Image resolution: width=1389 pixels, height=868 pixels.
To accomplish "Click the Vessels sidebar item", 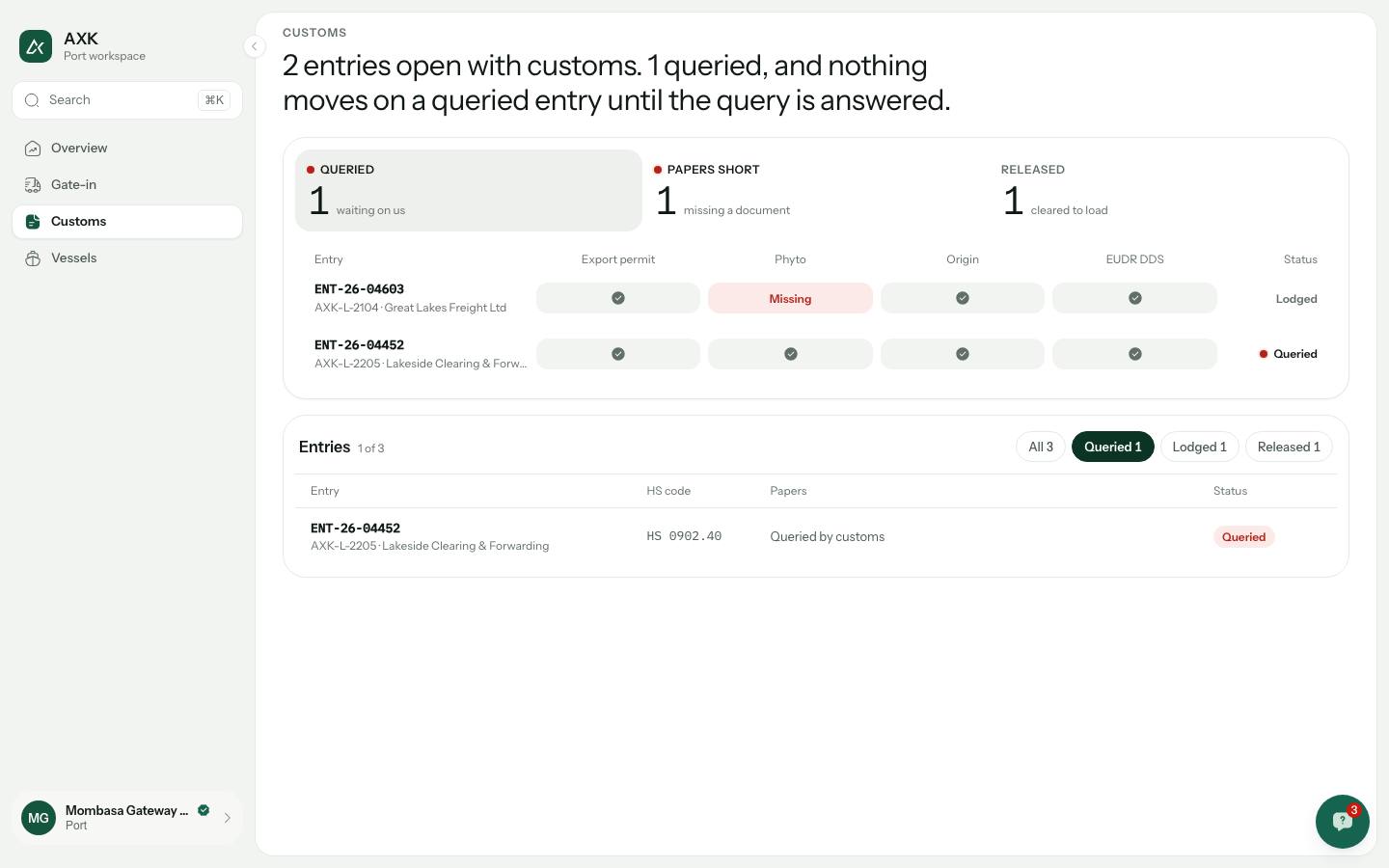I will coord(127,258).
